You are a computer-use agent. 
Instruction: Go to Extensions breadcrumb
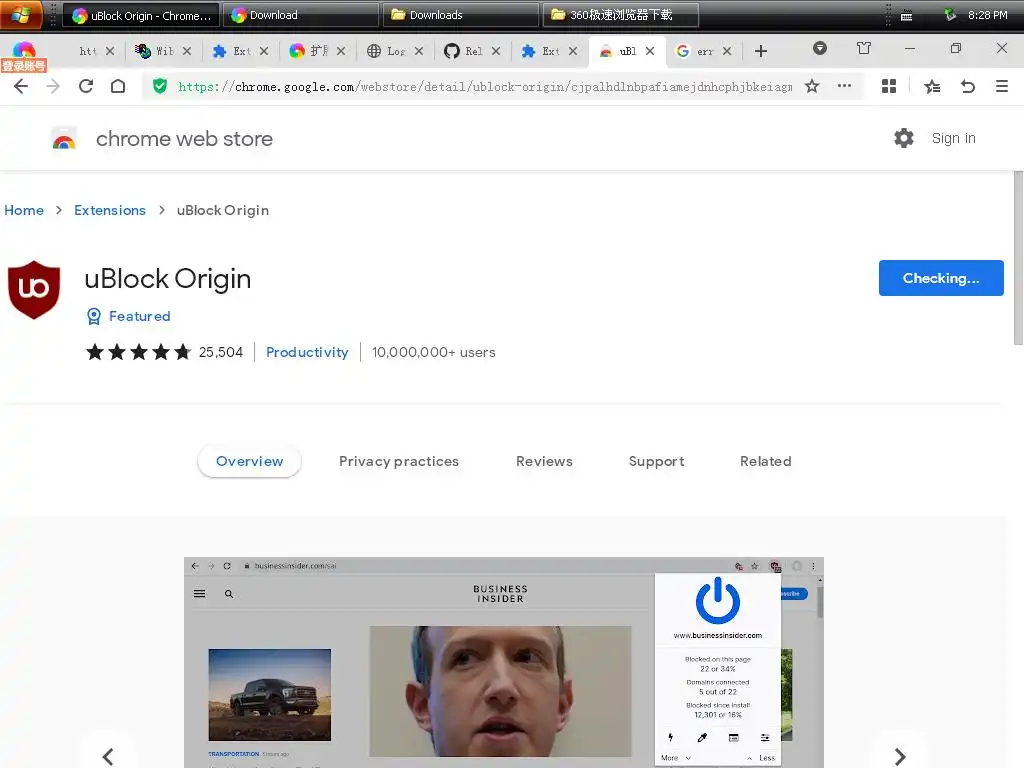(x=110, y=210)
